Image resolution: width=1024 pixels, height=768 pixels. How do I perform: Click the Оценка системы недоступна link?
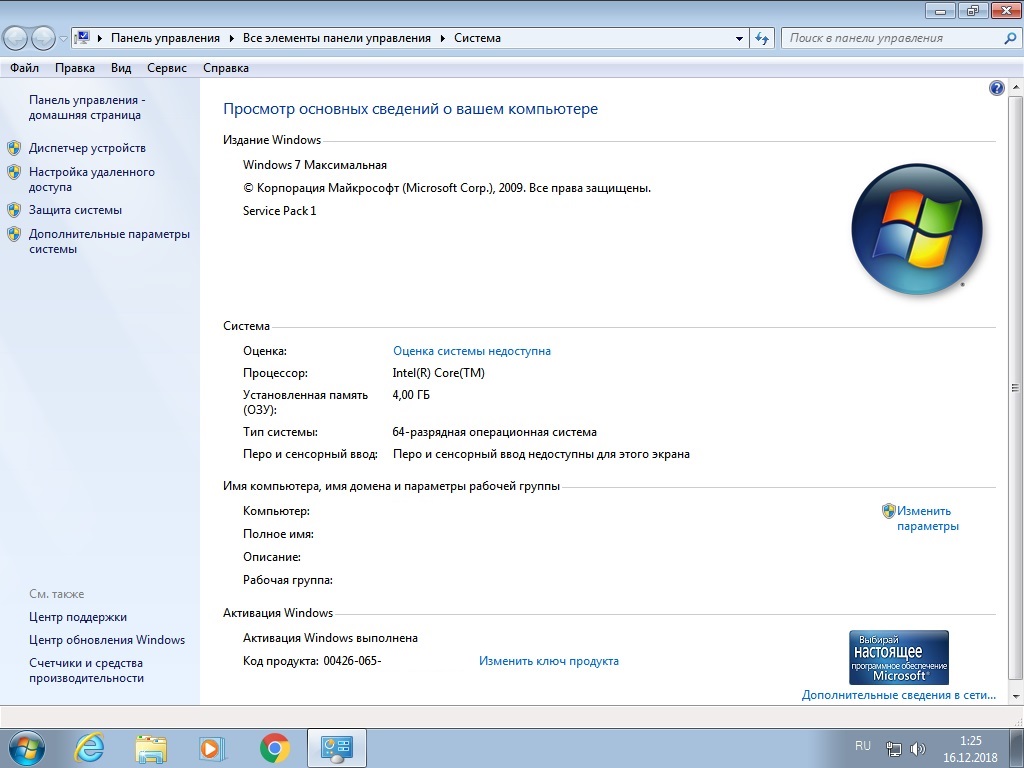(472, 351)
